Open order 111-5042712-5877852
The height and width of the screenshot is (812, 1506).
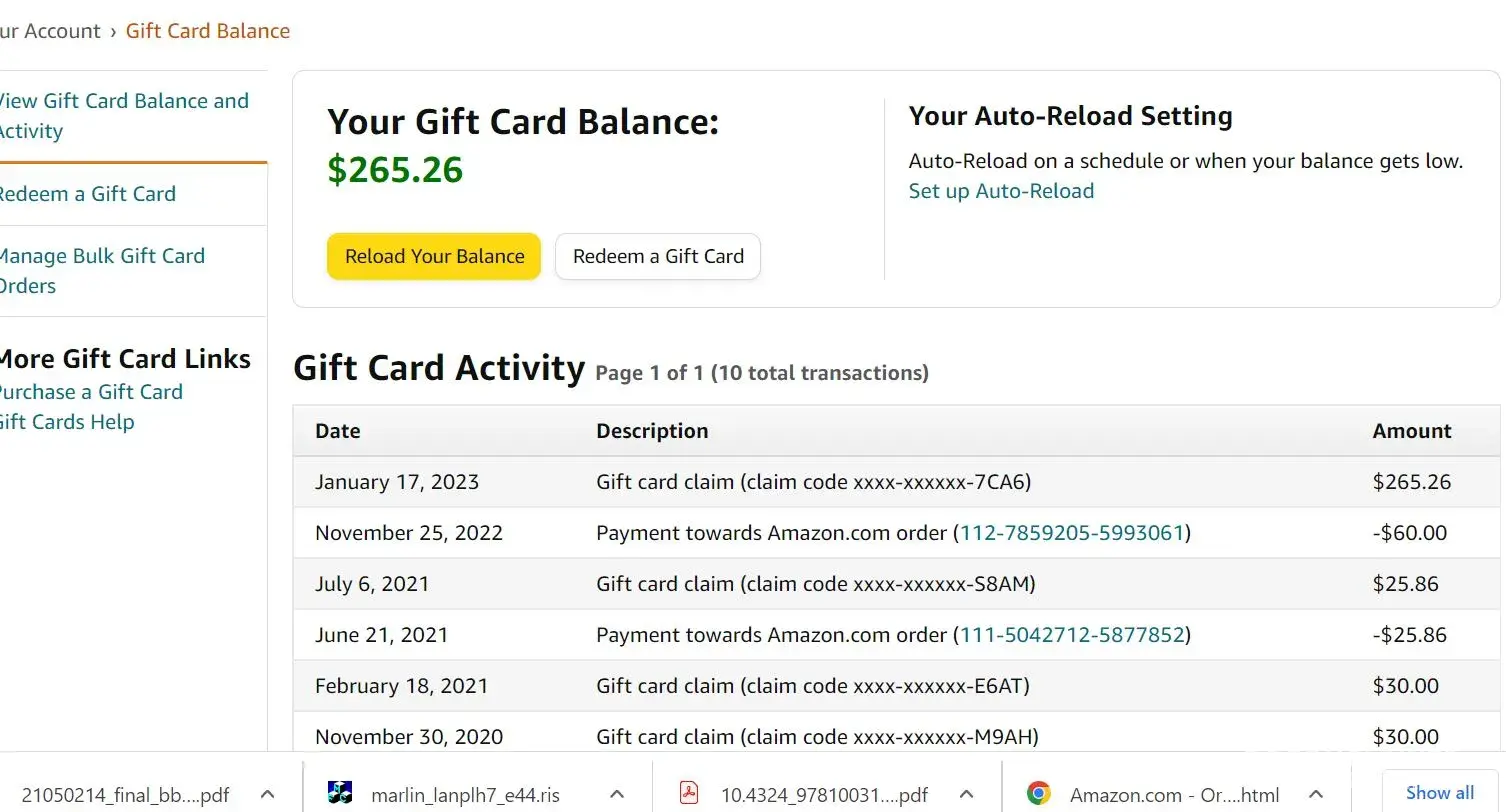point(1072,635)
